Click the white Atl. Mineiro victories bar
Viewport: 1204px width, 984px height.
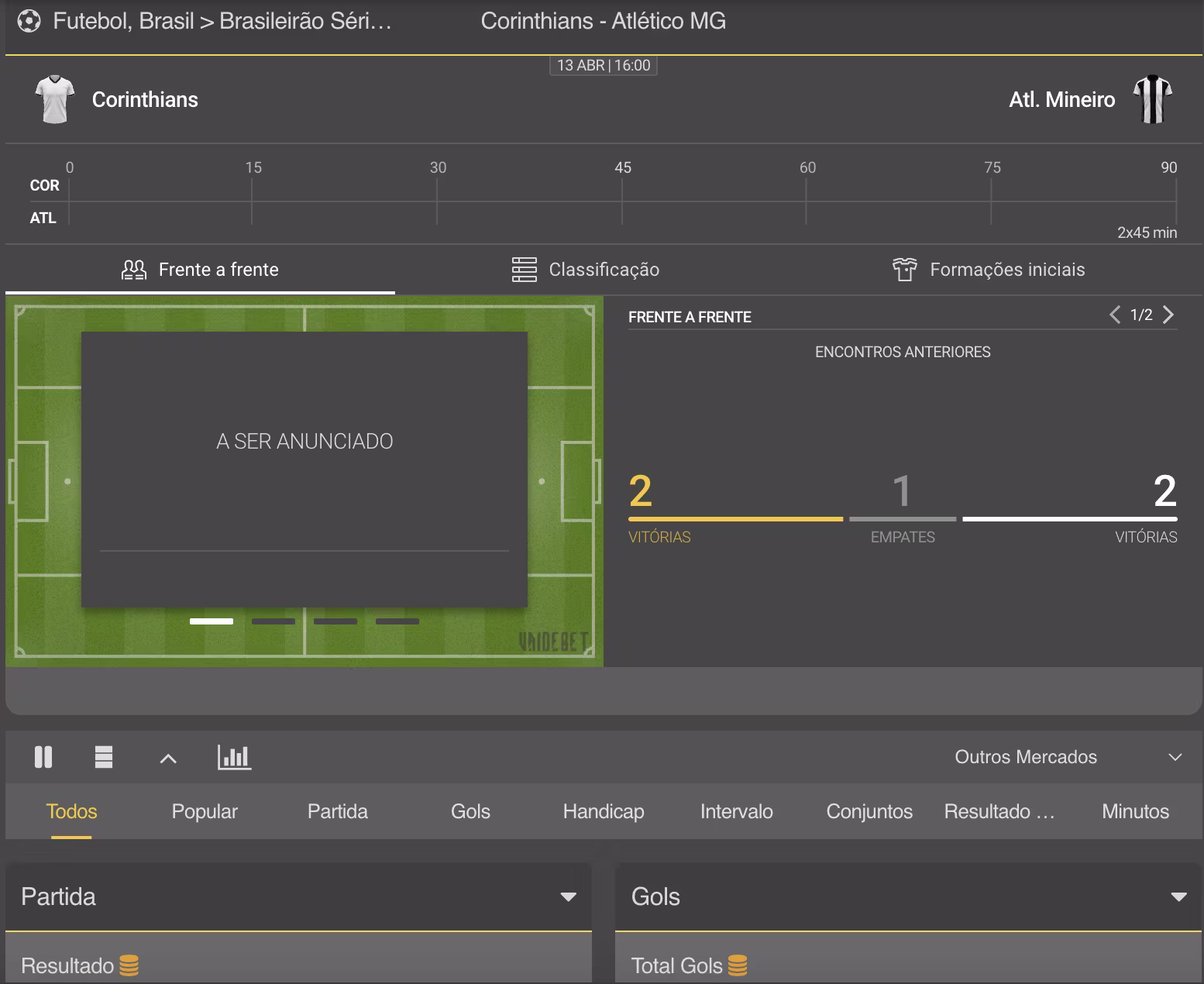(x=1070, y=519)
